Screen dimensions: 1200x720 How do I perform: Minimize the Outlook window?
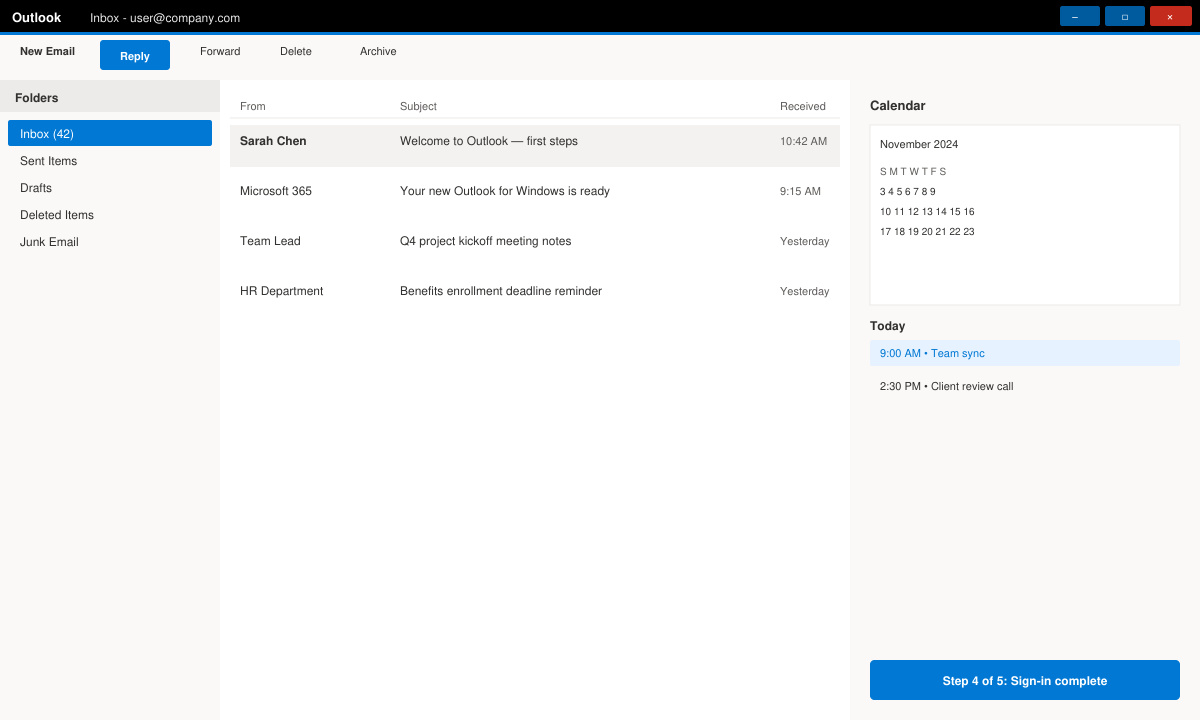[x=1080, y=16]
